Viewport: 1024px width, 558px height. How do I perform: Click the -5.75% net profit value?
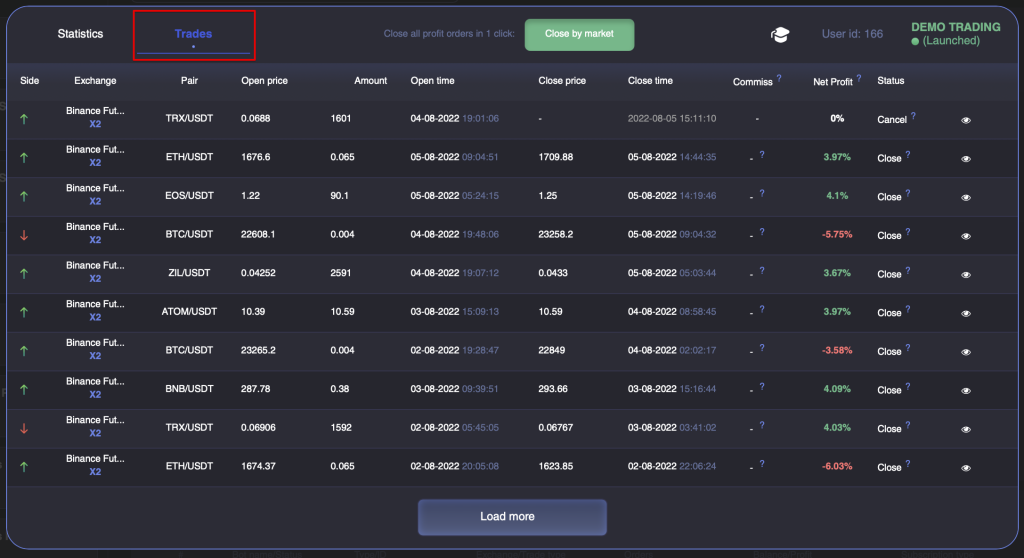837,235
